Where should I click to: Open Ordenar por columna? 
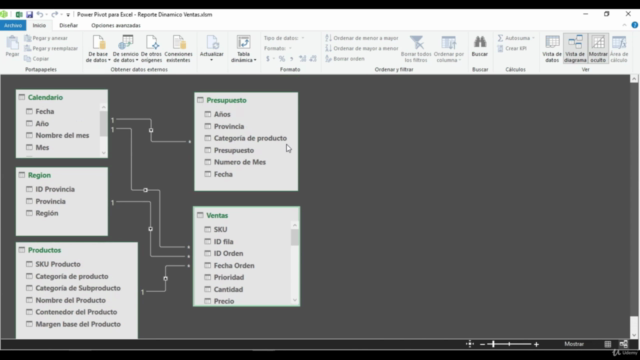[449, 49]
